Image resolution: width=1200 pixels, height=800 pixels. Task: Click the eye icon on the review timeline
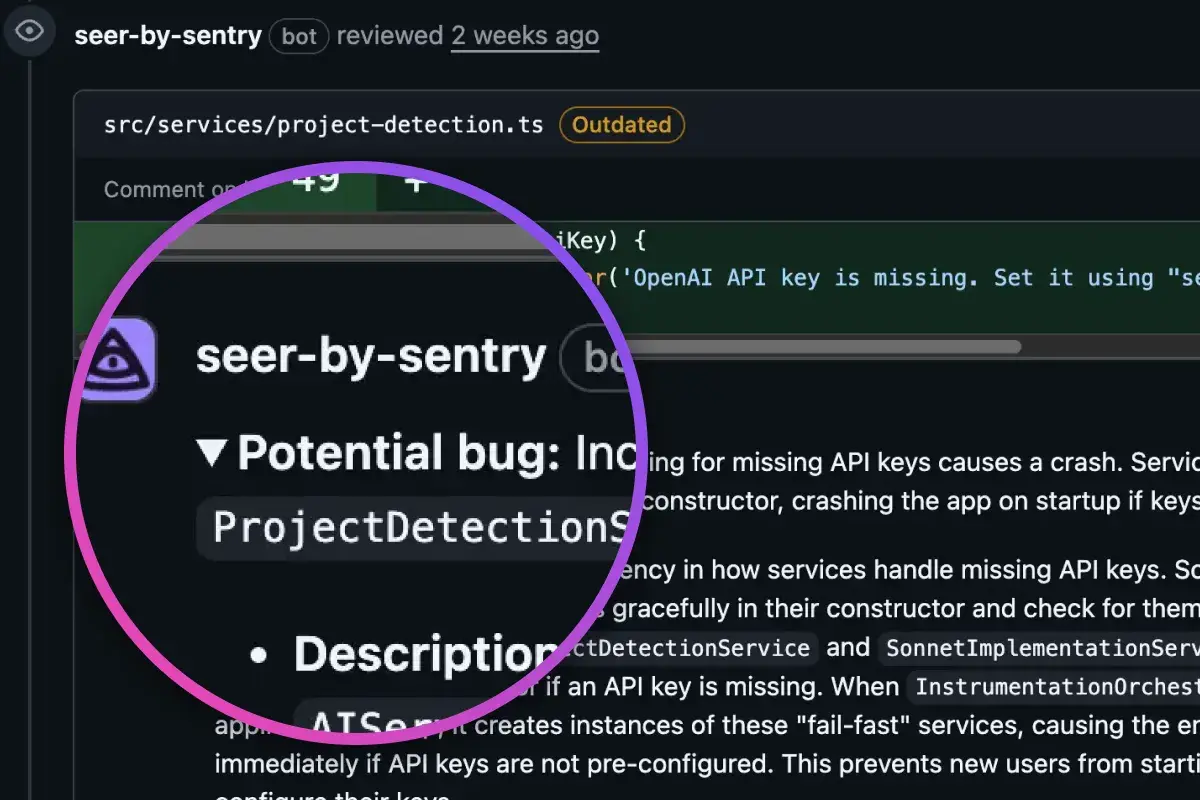point(29,31)
